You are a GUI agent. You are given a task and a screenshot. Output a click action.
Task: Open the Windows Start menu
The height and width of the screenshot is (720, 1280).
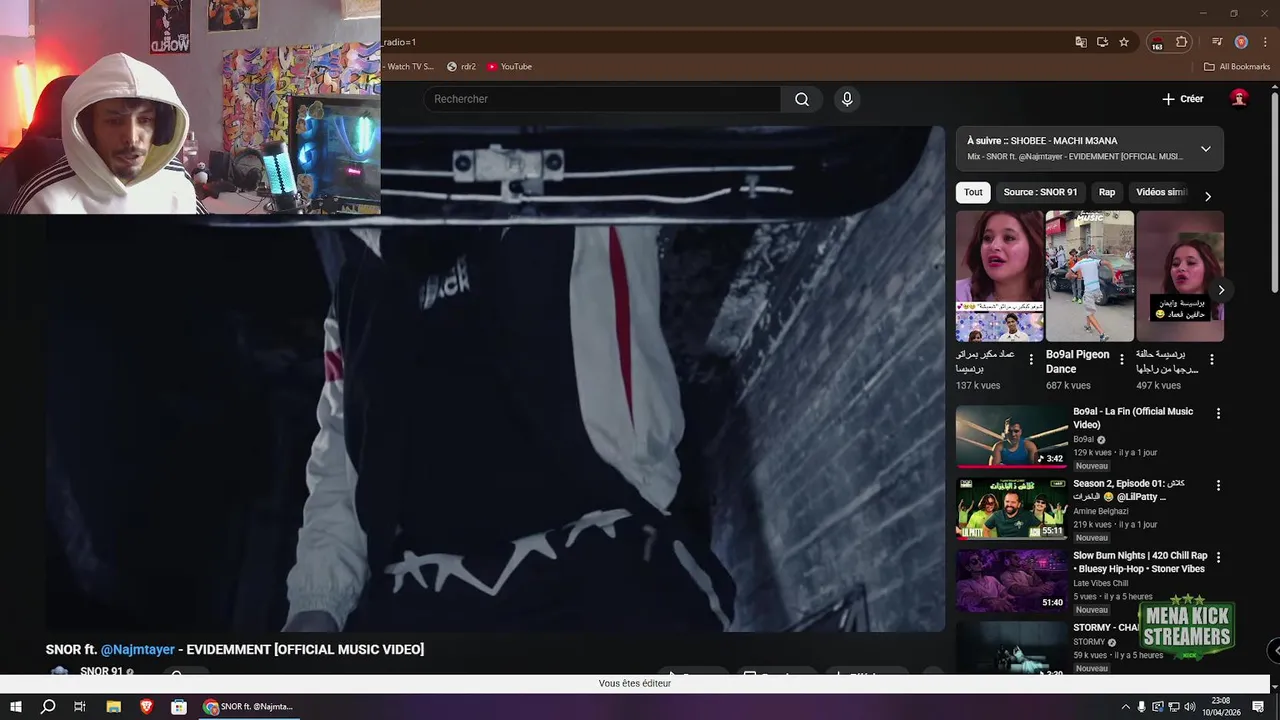16,706
